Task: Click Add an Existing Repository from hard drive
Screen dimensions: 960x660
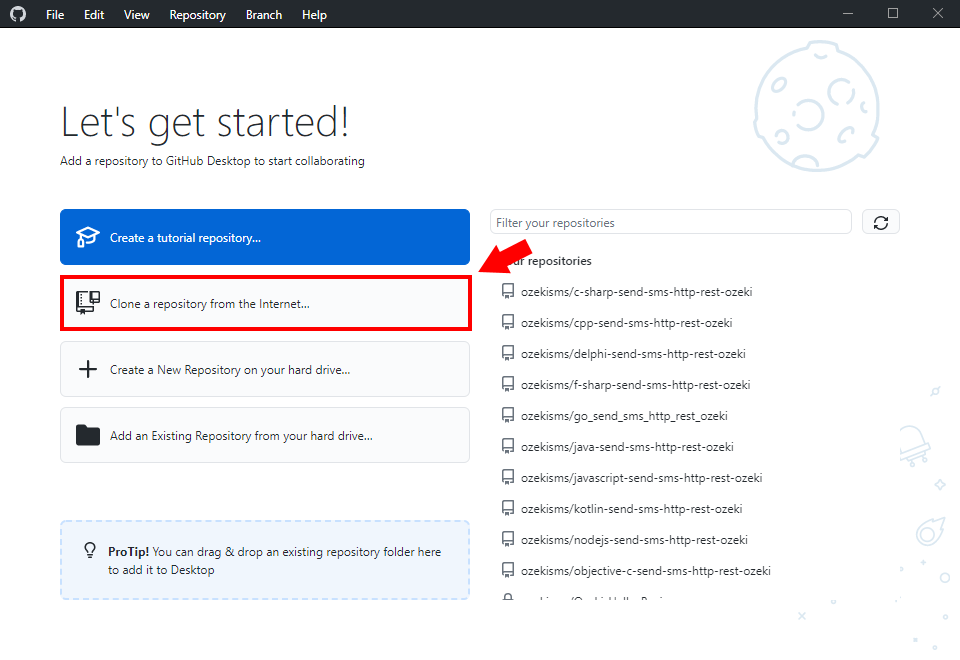Action: (265, 434)
